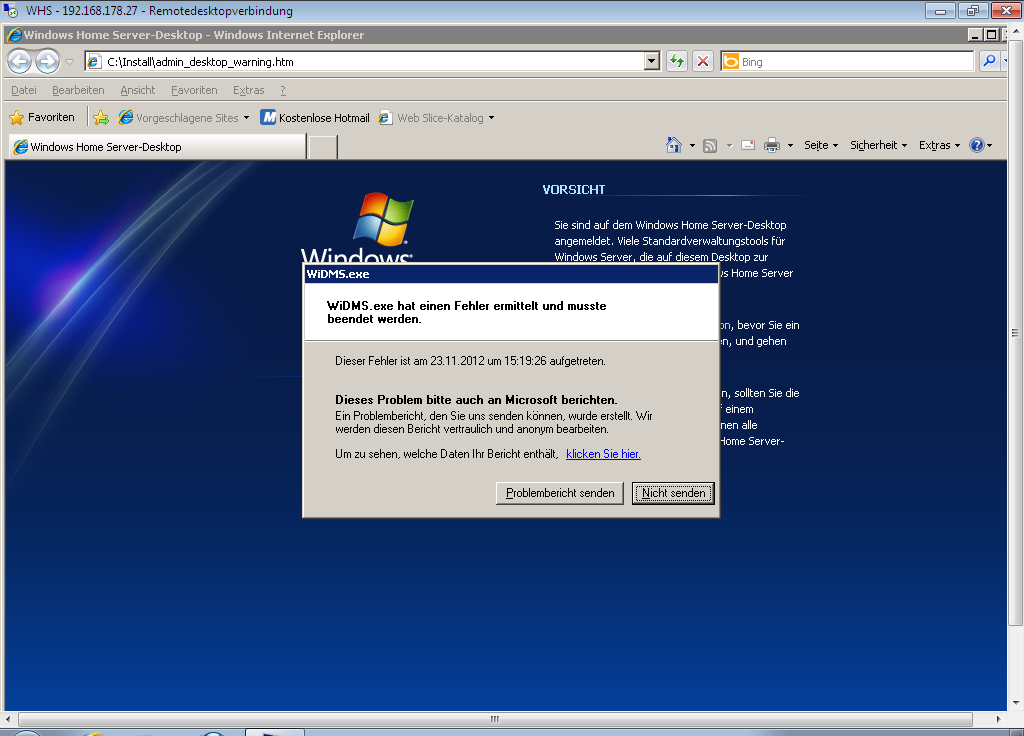Open the Seite dropdown menu
1024x736 pixels.
[x=821, y=145]
